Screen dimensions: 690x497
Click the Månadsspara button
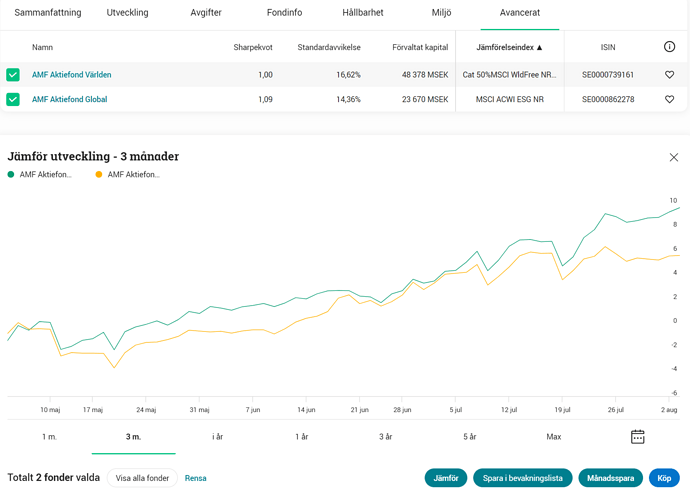point(610,478)
